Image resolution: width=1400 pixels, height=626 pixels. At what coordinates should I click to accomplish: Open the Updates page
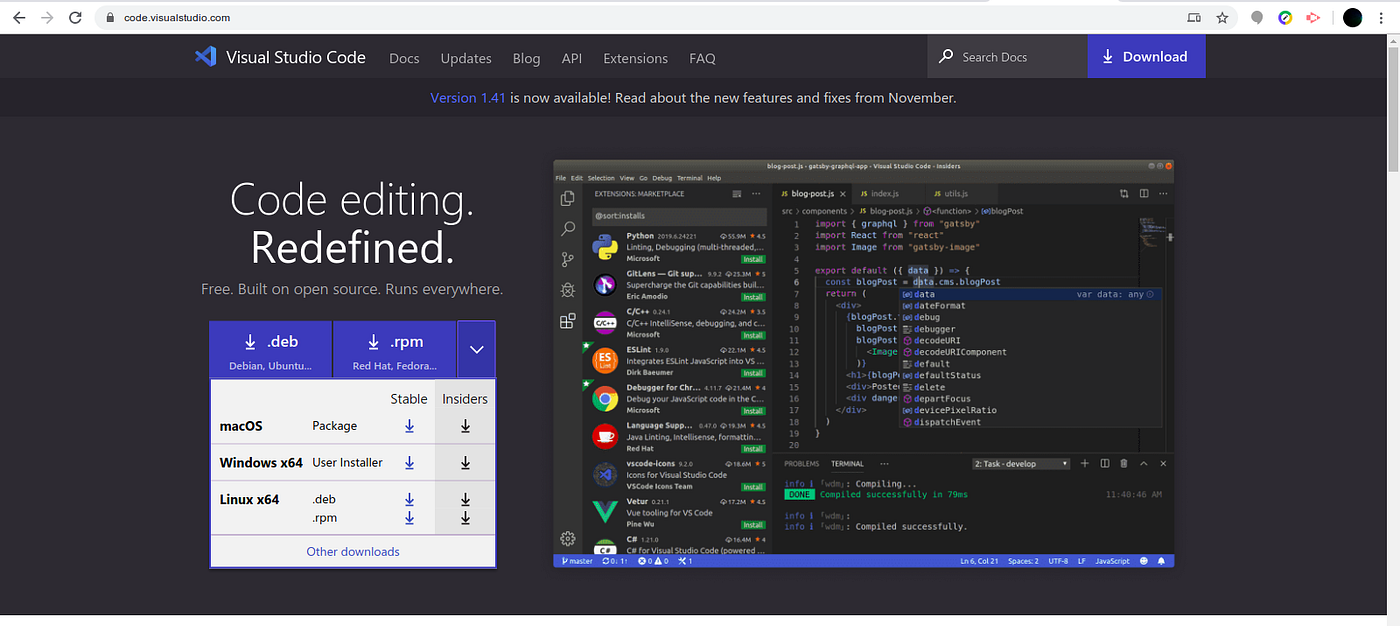[x=466, y=58]
